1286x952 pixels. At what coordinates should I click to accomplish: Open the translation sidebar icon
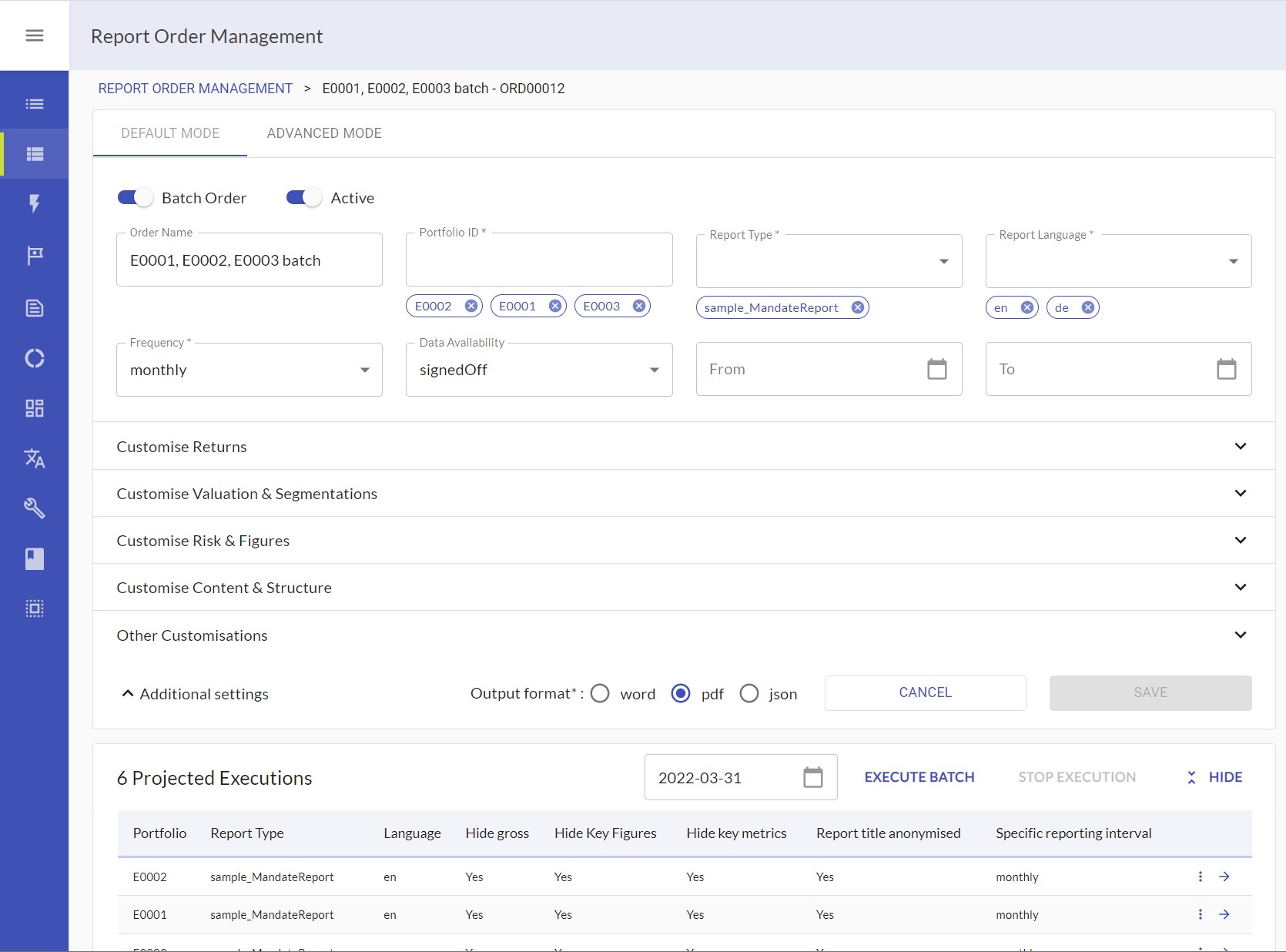point(35,458)
